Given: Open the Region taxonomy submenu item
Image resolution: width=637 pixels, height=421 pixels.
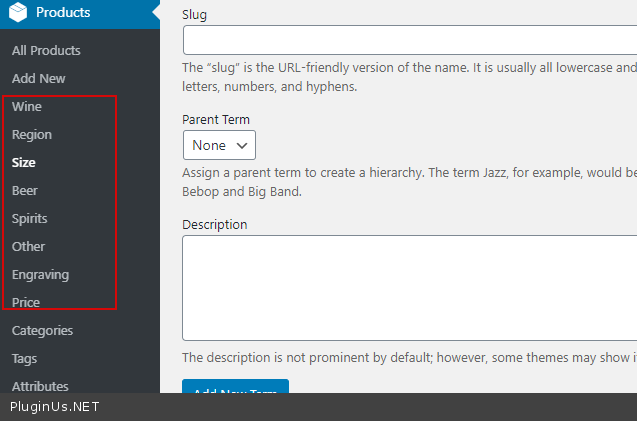Looking at the screenshot, I should [x=32, y=134].
